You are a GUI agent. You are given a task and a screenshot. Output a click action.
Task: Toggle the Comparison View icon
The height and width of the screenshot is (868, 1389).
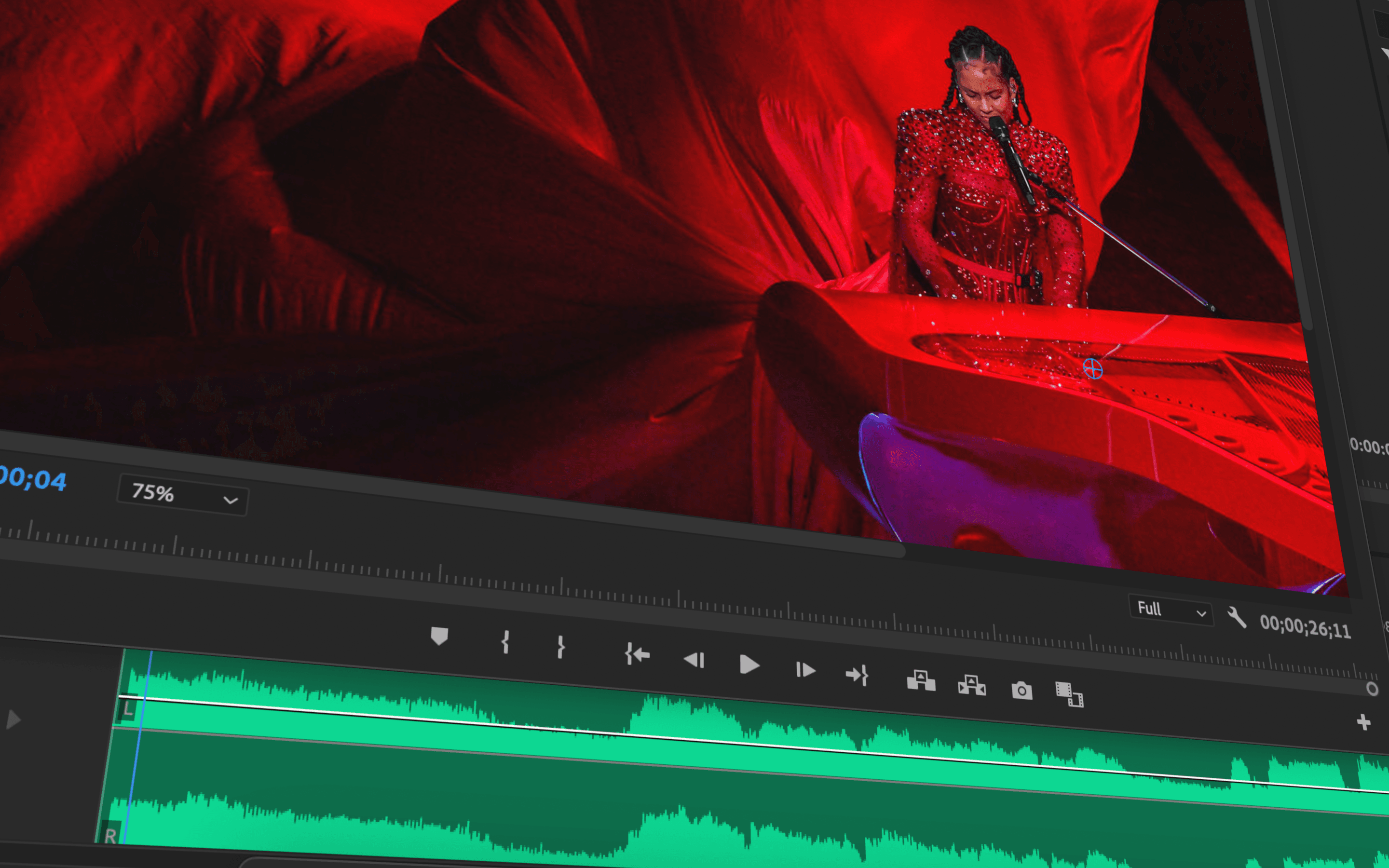(x=1069, y=694)
